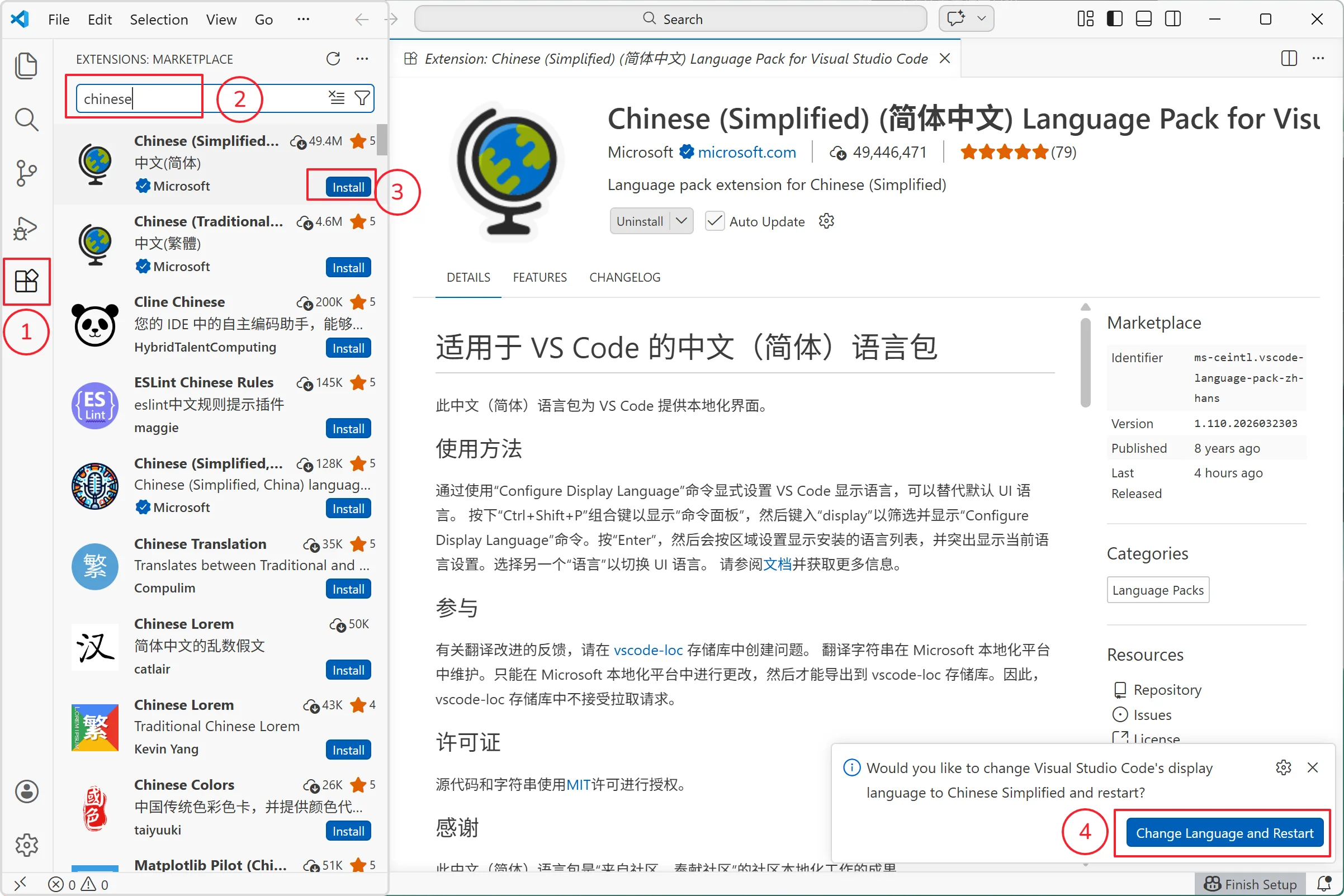Switch to the CHANGELOG tab
The image size is (1344, 896).
pos(625,277)
